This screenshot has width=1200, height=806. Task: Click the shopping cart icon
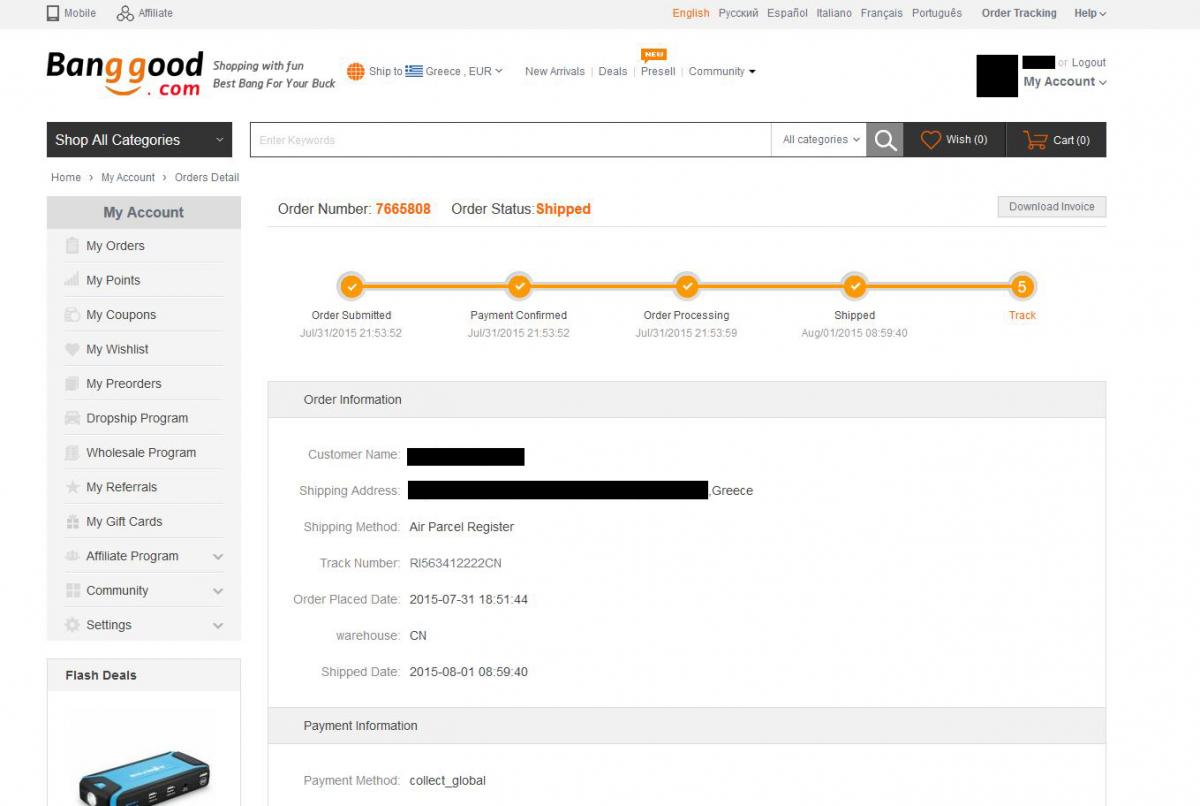point(1035,140)
